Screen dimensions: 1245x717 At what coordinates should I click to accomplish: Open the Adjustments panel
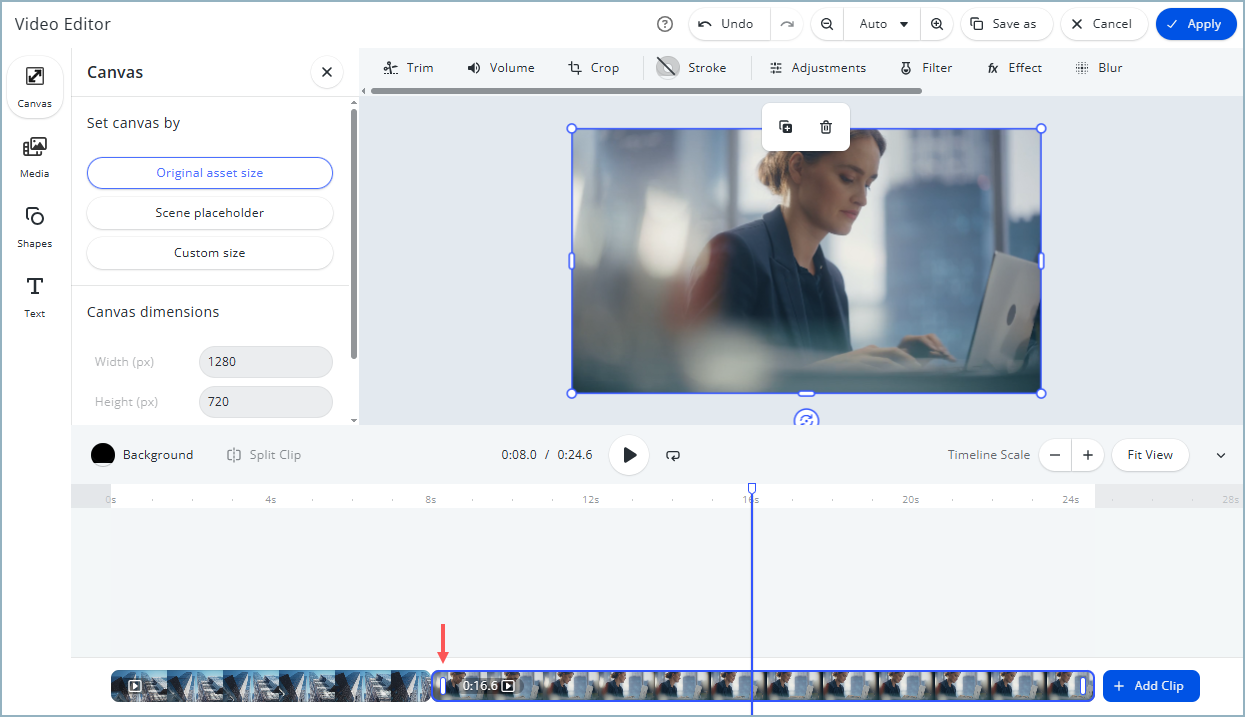click(x=818, y=67)
